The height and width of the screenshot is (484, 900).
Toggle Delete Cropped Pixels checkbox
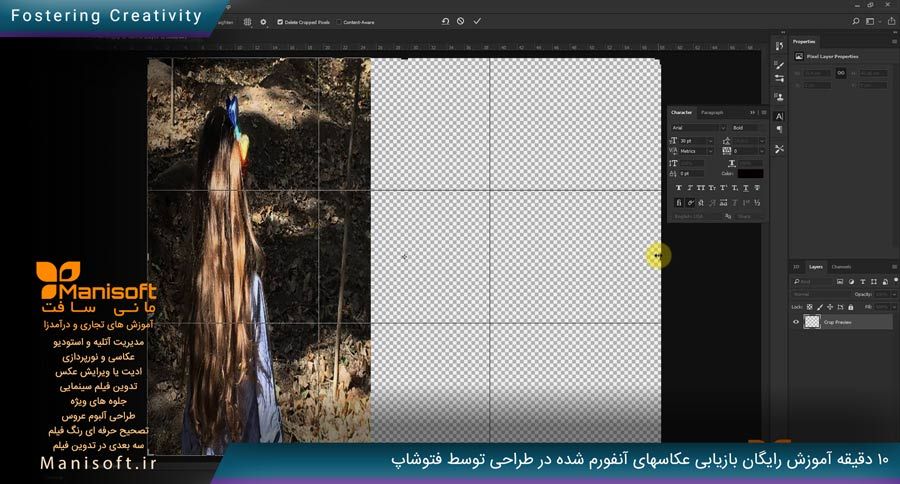[x=280, y=22]
